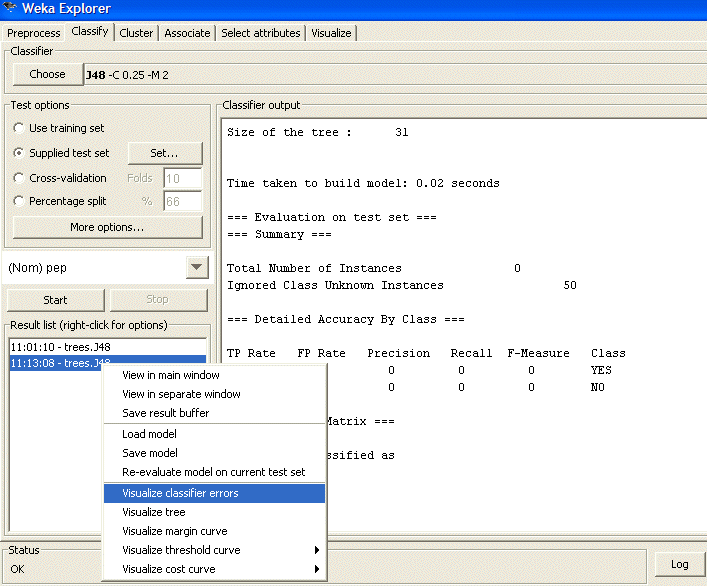Switch to the Preprocess tab

coord(34,33)
